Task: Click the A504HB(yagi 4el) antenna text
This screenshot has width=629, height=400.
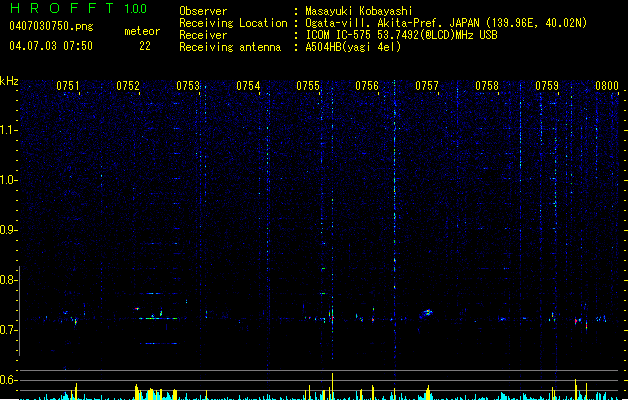Action: 353,47
